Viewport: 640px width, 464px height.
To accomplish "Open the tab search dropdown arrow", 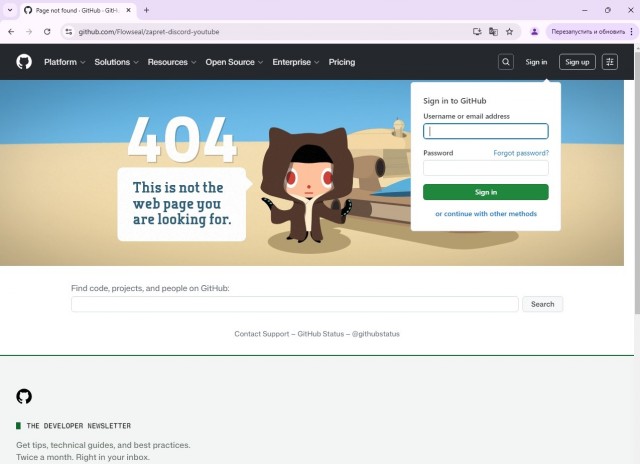I will [x=10, y=10].
